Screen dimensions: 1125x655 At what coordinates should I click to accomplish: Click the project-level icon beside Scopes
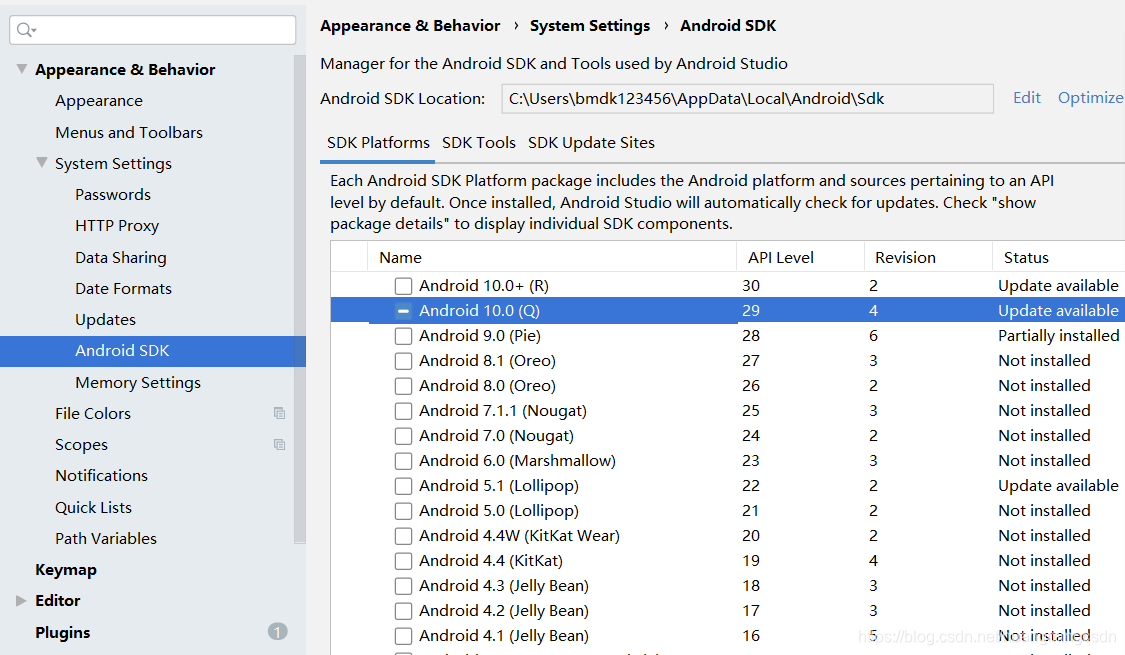pos(279,445)
